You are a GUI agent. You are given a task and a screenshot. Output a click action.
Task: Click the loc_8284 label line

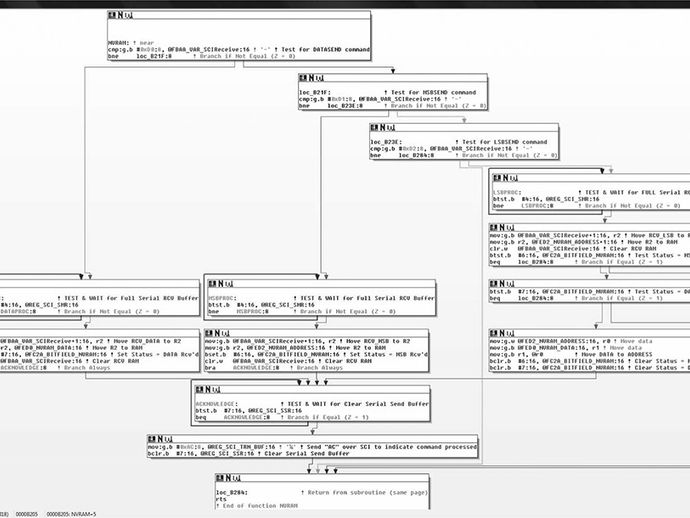click(x=322, y=493)
